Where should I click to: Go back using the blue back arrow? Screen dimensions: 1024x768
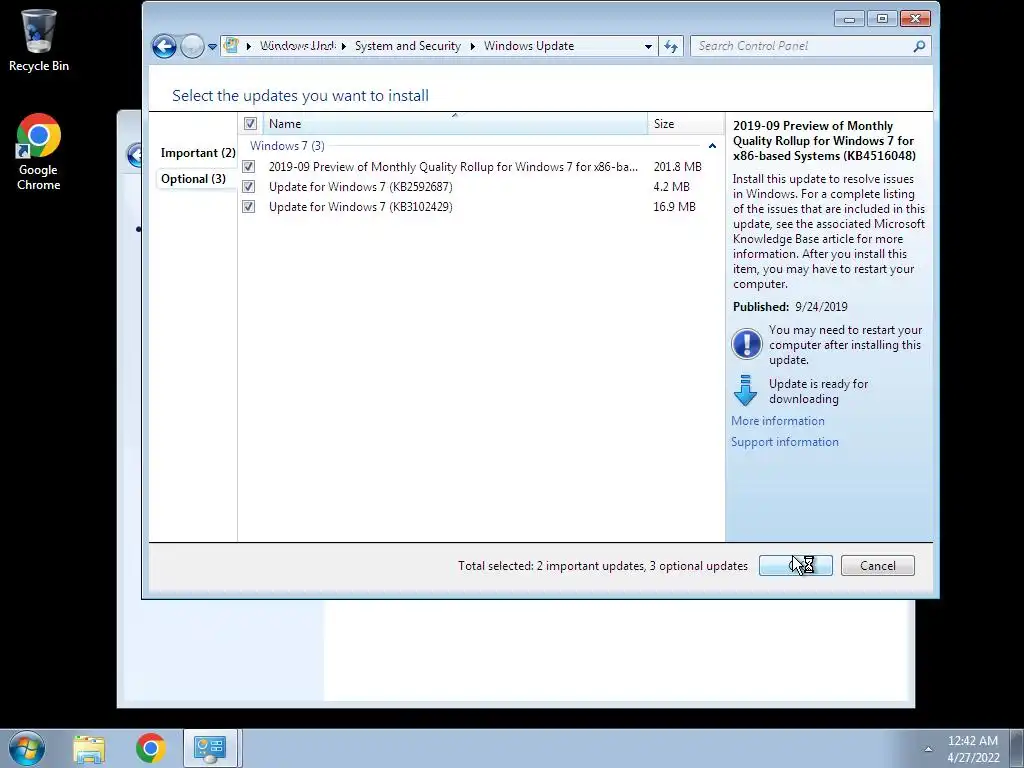pos(164,46)
